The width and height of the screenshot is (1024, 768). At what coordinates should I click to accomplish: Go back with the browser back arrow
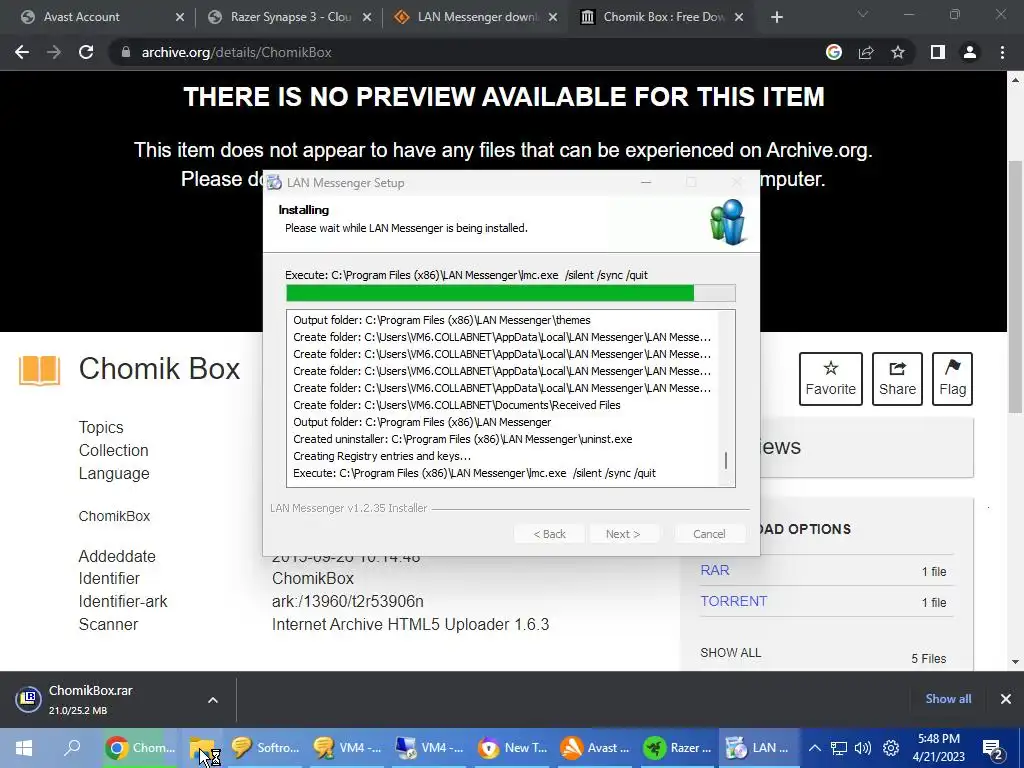coord(22,52)
